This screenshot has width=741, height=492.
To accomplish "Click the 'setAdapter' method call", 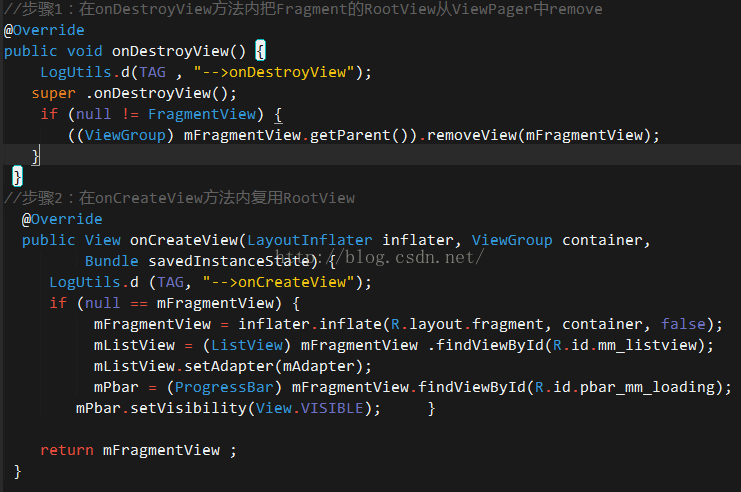I will (229, 366).
